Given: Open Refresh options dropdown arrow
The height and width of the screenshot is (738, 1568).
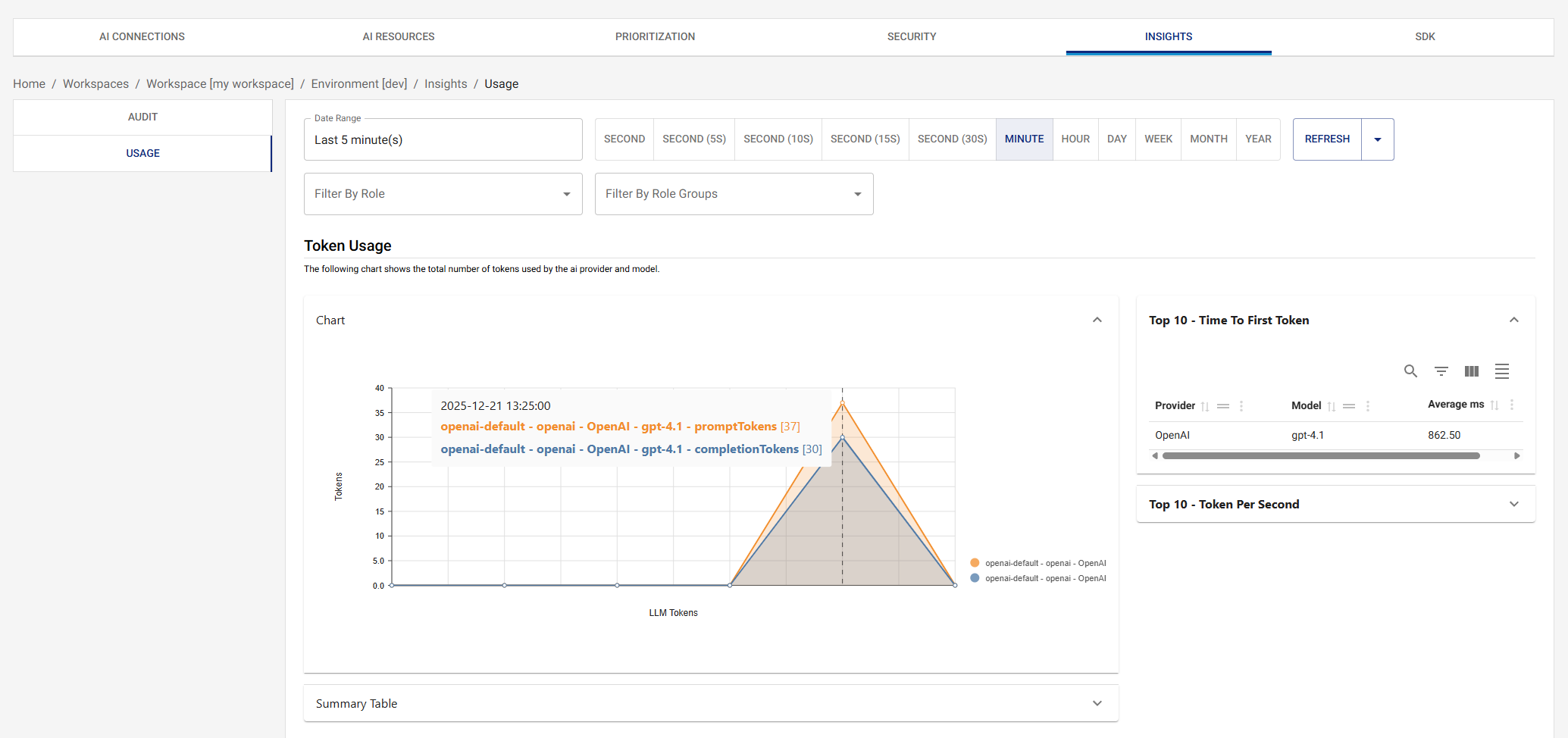Looking at the screenshot, I should click(1378, 139).
